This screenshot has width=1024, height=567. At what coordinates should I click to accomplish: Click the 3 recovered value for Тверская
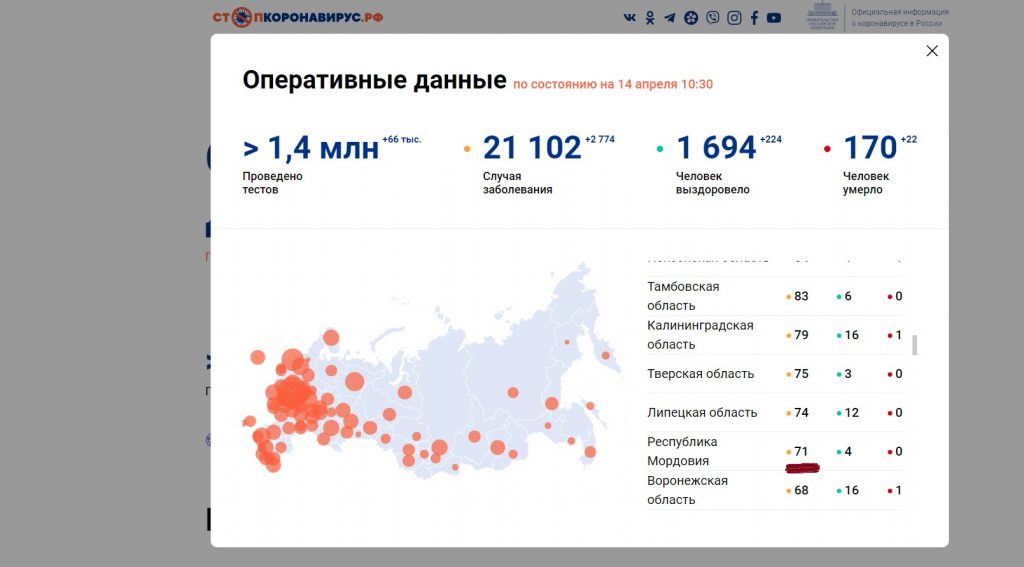tap(848, 374)
